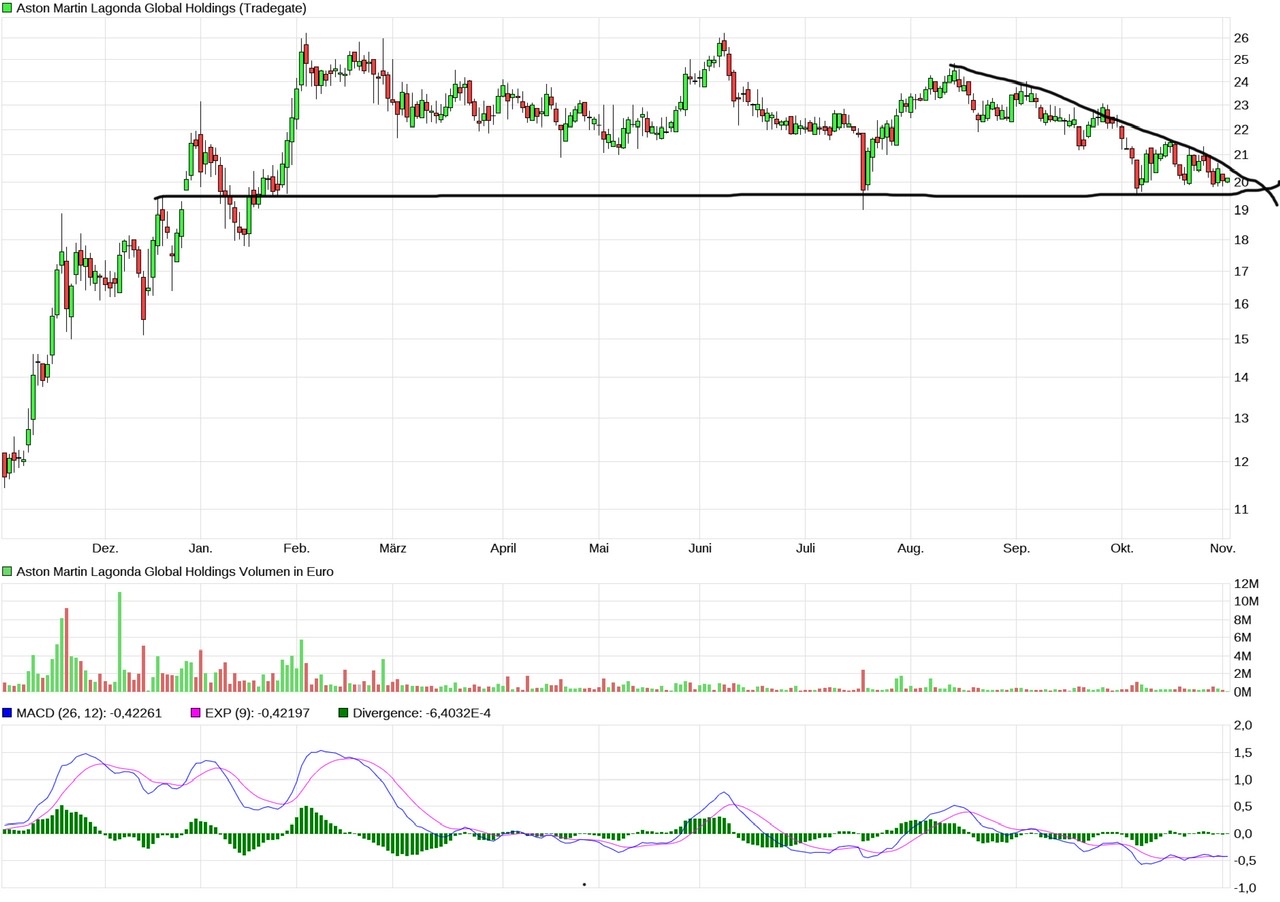Click the '15' price axis label
This screenshot has height=902, width=1280.
[x=1241, y=339]
